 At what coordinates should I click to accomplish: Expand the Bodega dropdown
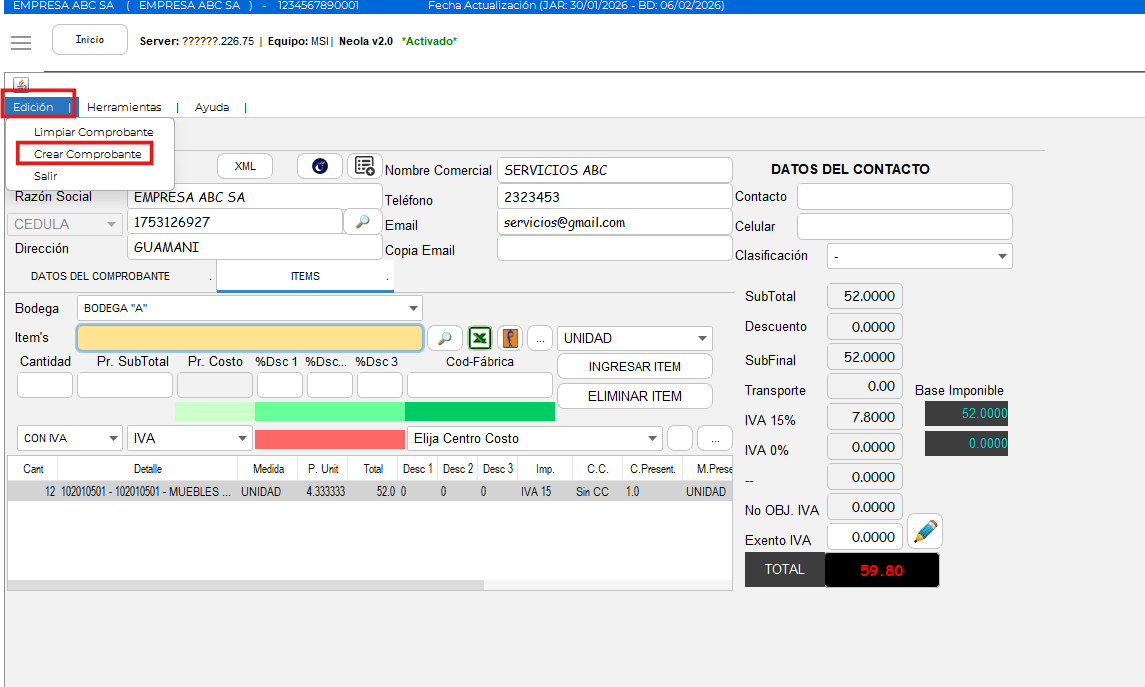pos(413,308)
